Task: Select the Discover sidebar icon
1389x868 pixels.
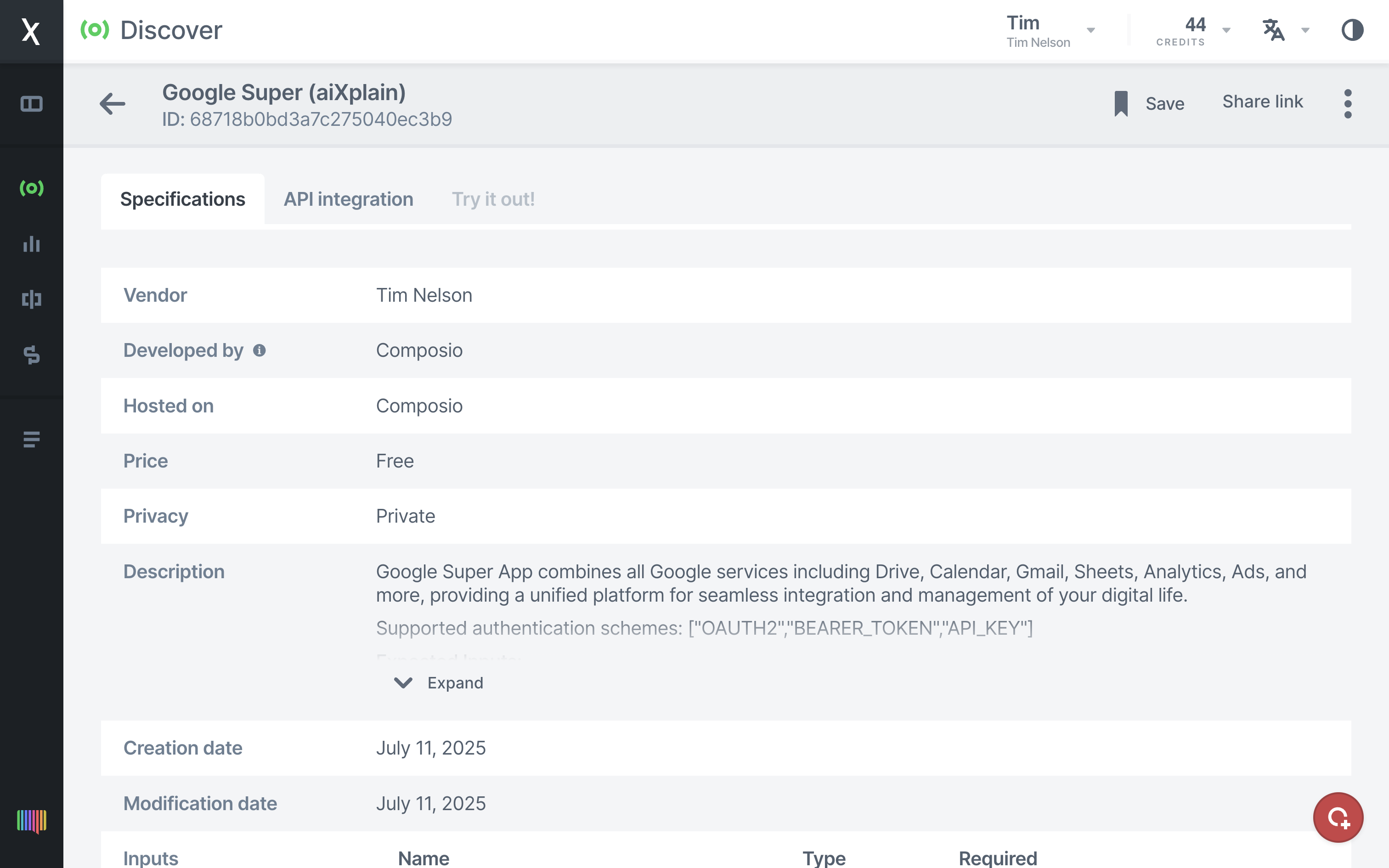Action: pos(31,188)
